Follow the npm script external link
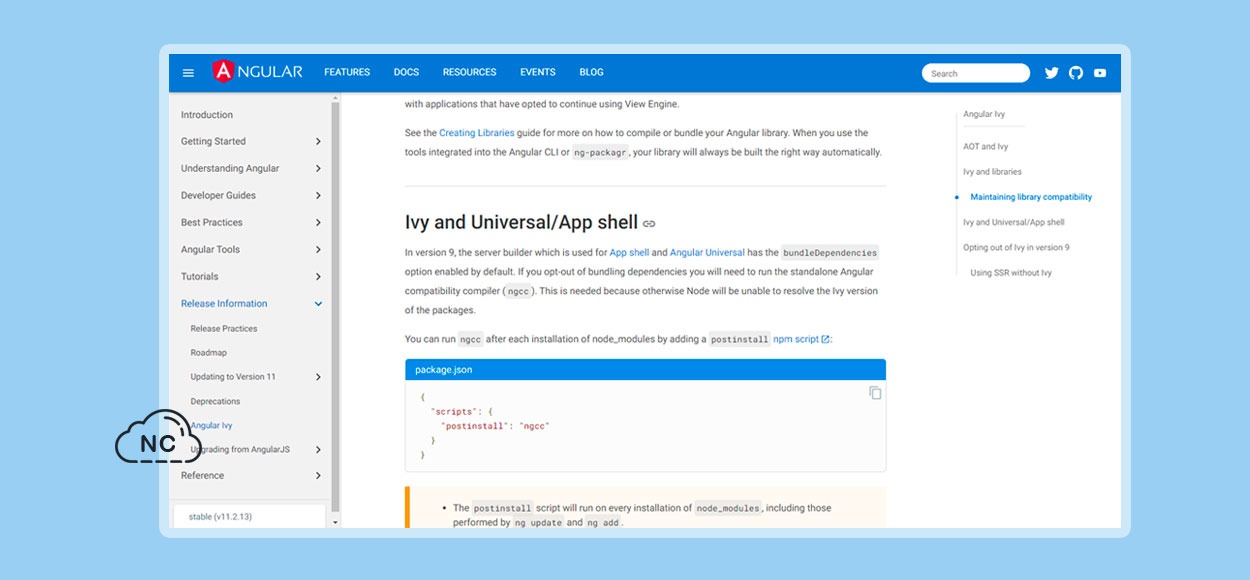The image size is (1250, 580). click(x=801, y=339)
